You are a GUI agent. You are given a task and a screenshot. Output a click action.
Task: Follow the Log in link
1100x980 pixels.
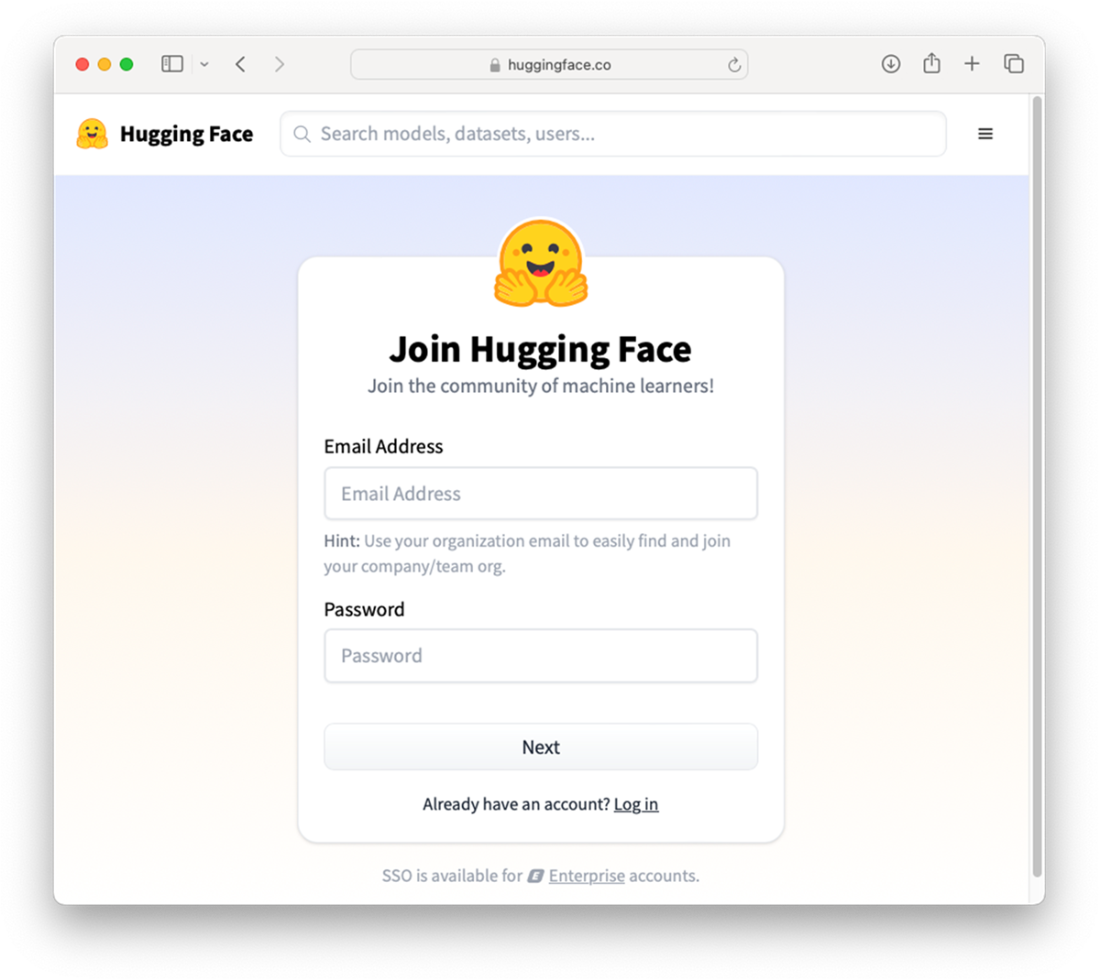636,804
